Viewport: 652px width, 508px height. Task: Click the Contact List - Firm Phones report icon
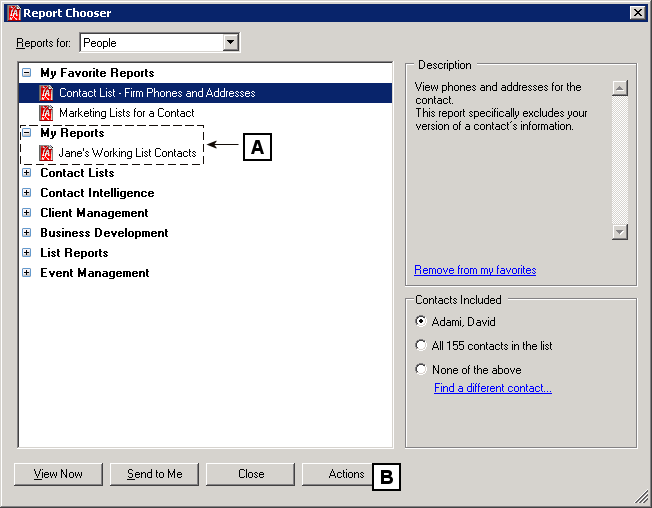(46, 93)
